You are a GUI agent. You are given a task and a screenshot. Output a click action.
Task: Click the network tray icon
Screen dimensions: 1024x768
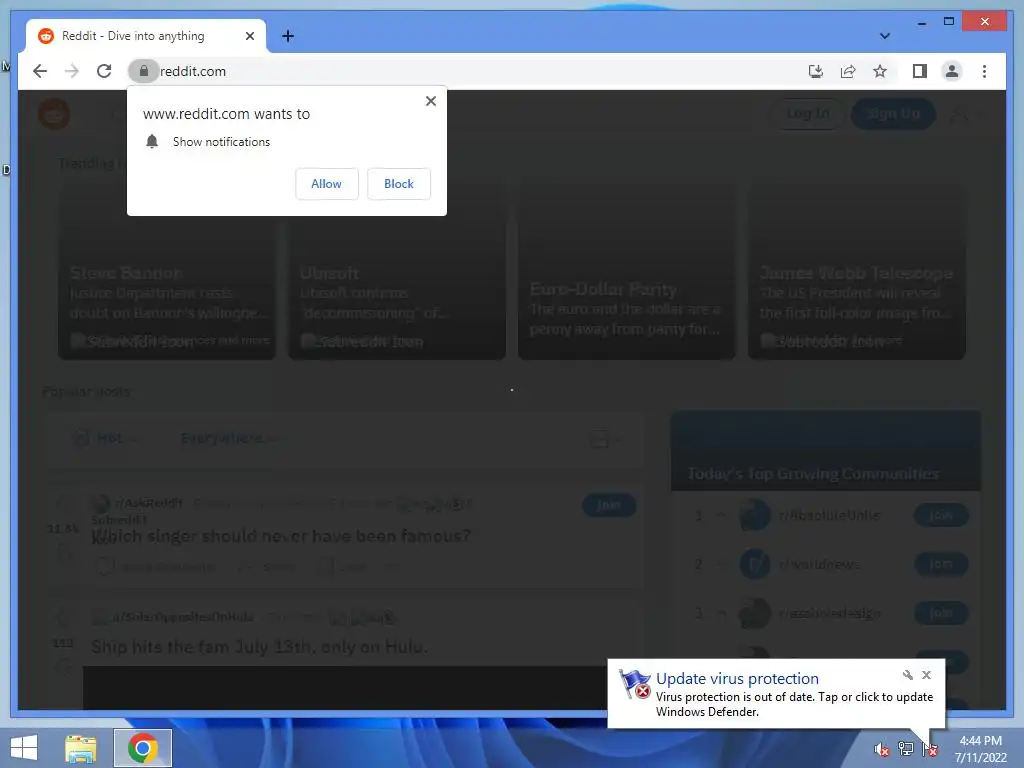click(x=906, y=749)
